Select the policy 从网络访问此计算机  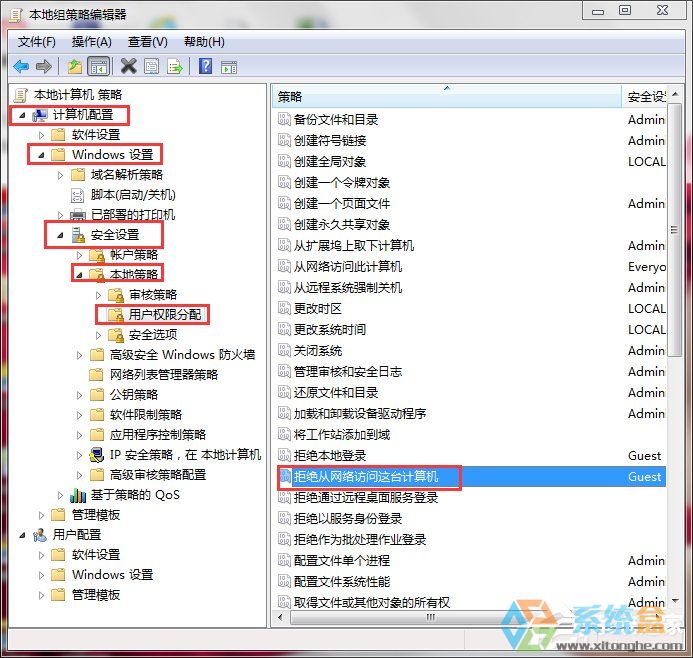[348, 266]
